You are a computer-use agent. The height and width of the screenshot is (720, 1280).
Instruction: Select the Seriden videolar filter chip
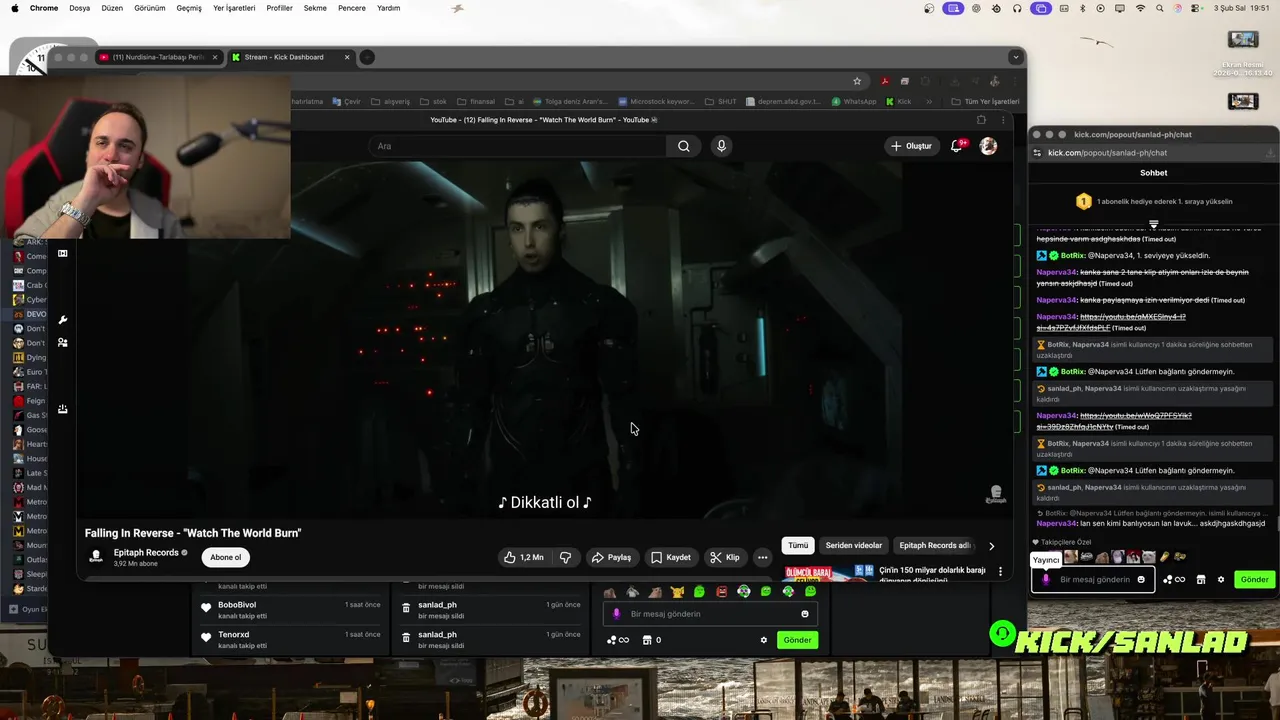point(854,546)
